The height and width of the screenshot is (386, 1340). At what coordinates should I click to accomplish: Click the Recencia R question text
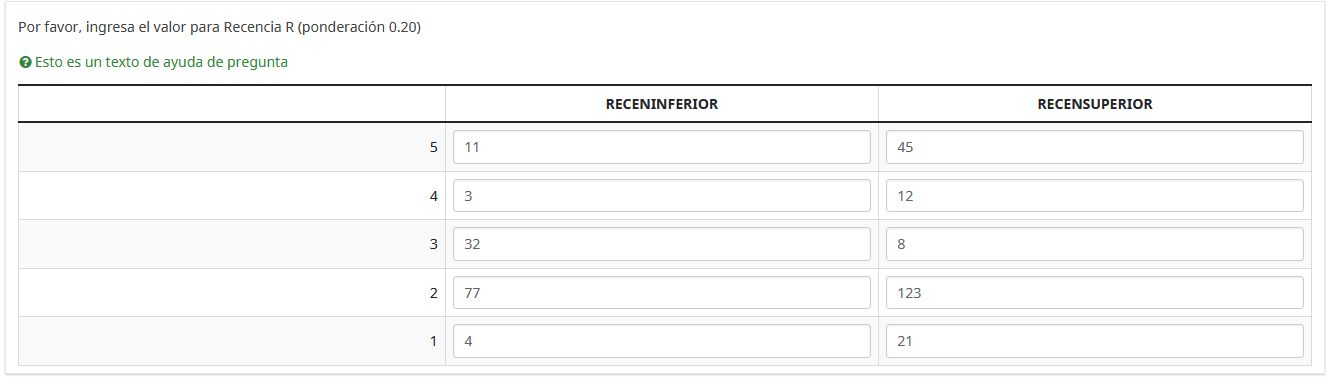(x=220, y=27)
